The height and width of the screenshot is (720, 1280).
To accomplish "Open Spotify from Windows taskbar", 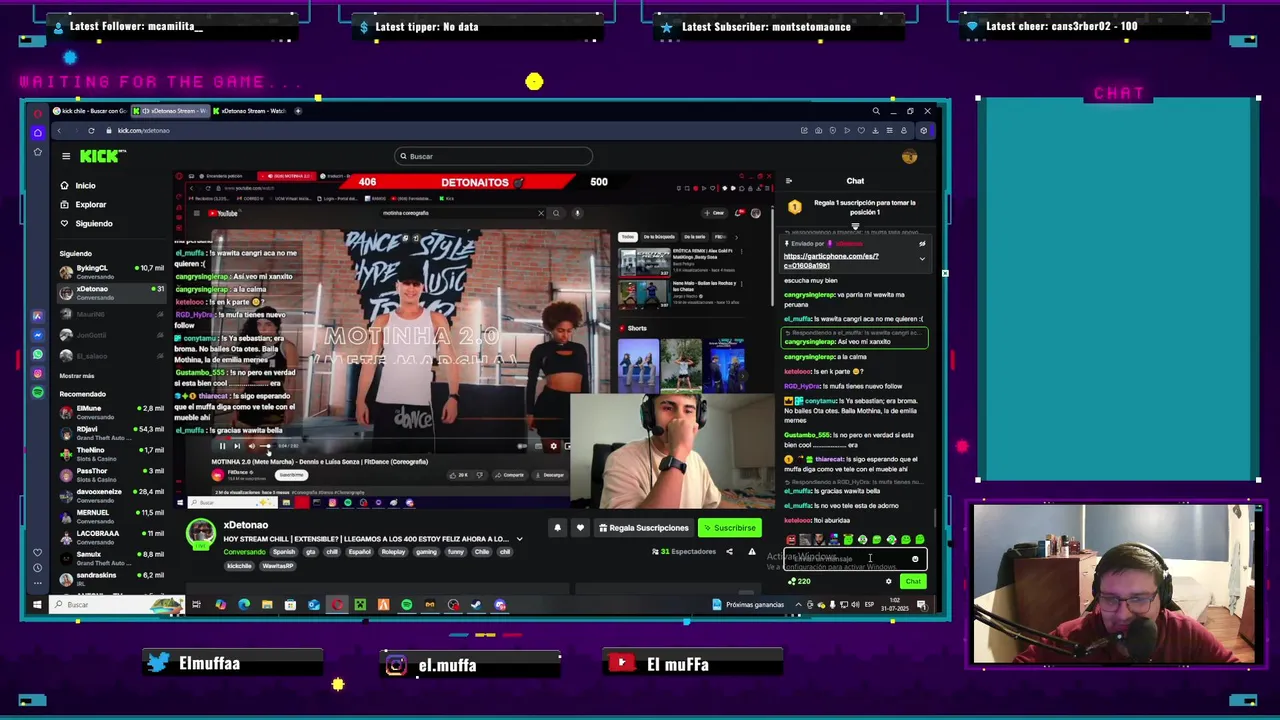I will 407,604.
